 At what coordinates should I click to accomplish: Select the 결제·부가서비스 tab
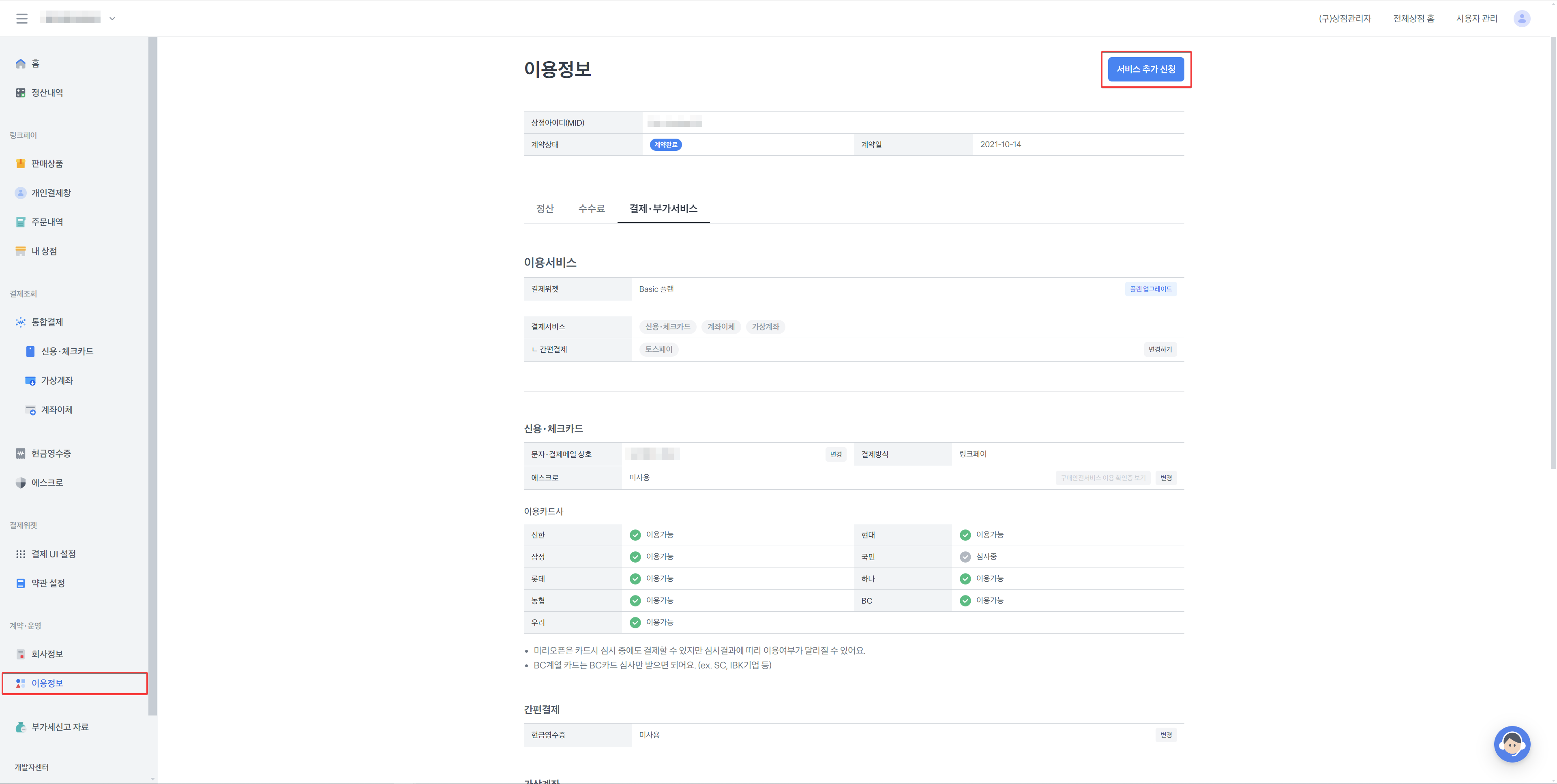[x=663, y=208]
